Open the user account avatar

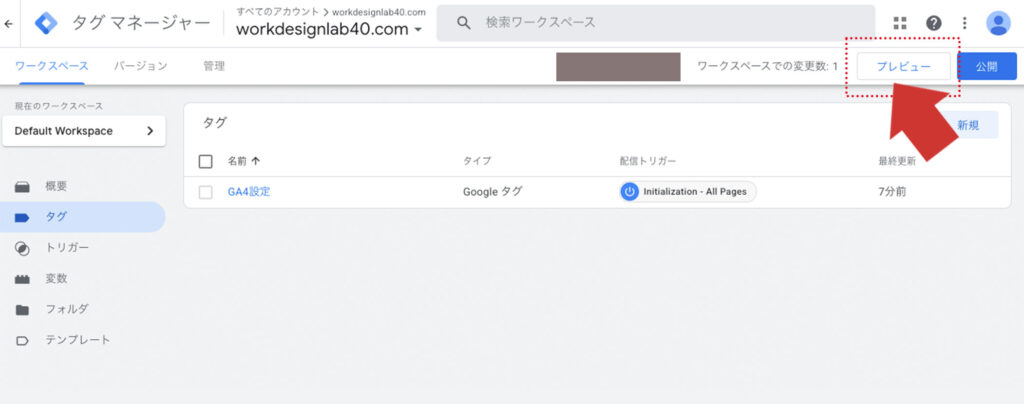[x=998, y=23]
